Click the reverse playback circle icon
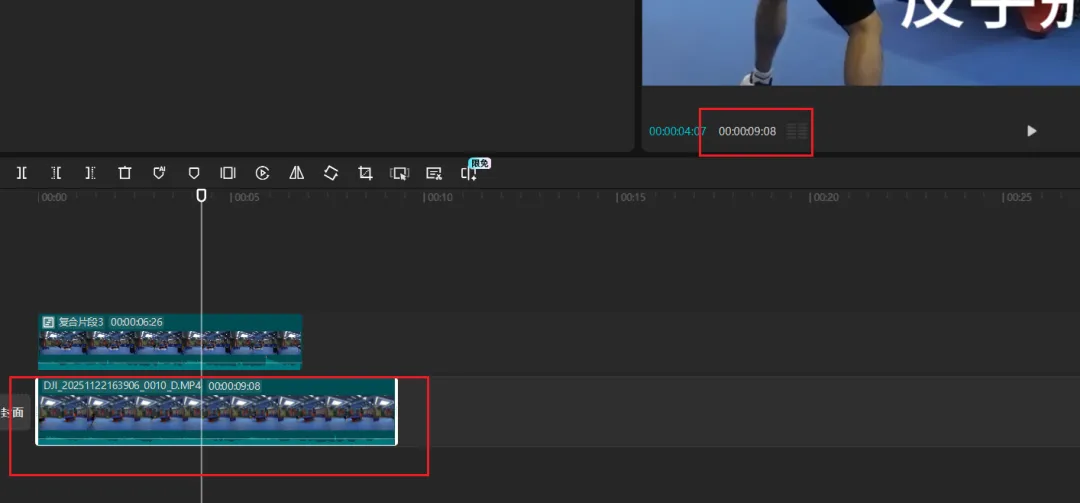This screenshot has height=503, width=1080. pyautogui.click(x=262, y=173)
